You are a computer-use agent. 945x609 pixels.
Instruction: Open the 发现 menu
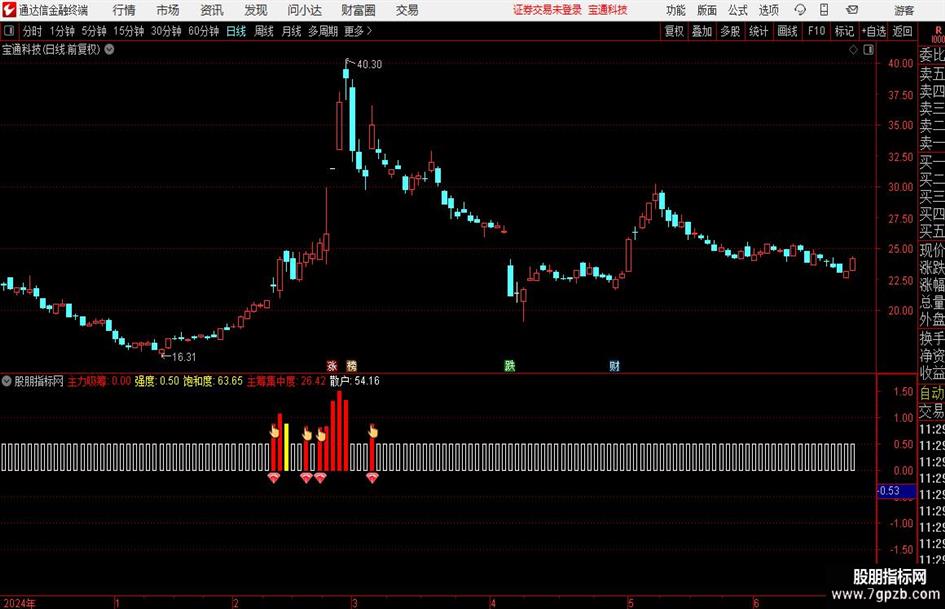click(256, 10)
